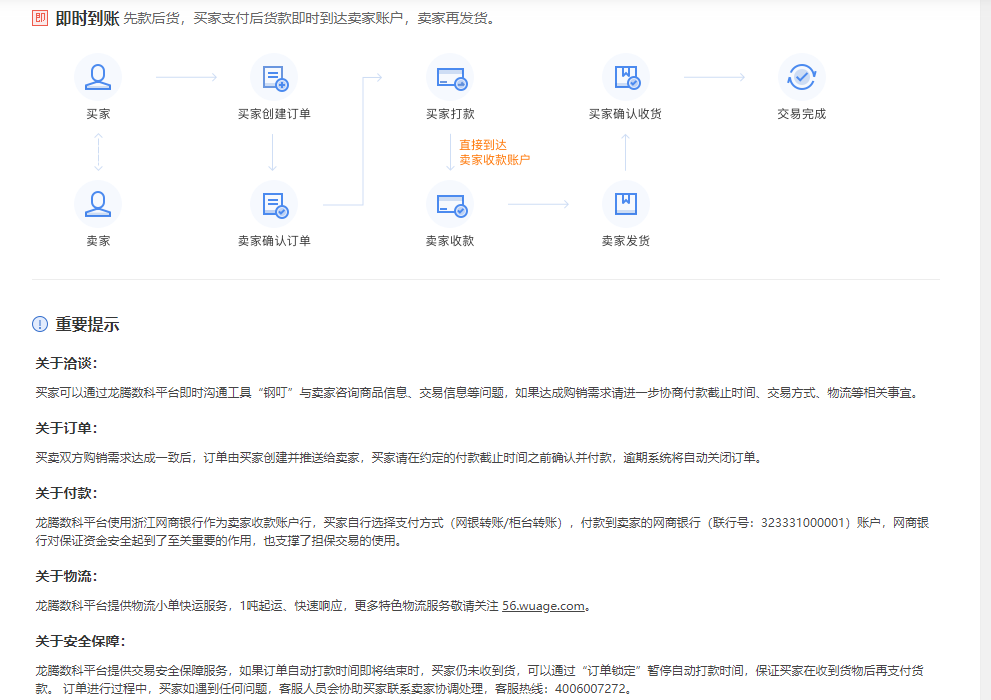This screenshot has width=991, height=700.
Task: Click the 关于物流: subheading
Action: tap(66, 576)
